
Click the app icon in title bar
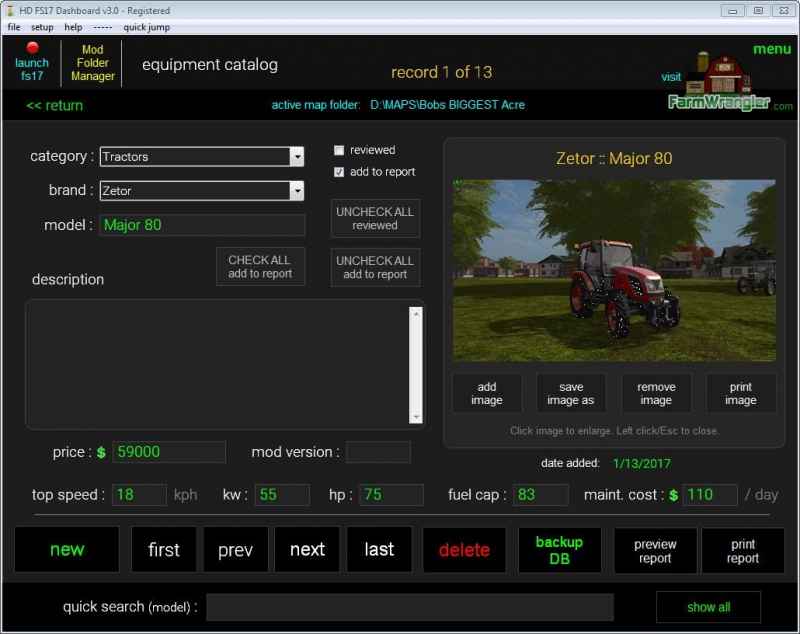10,10
